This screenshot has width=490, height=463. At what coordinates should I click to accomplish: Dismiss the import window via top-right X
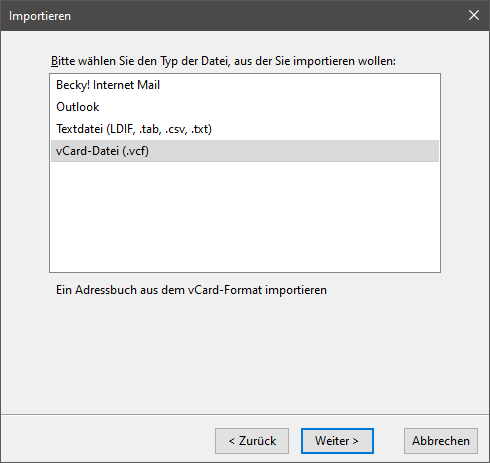click(x=474, y=15)
